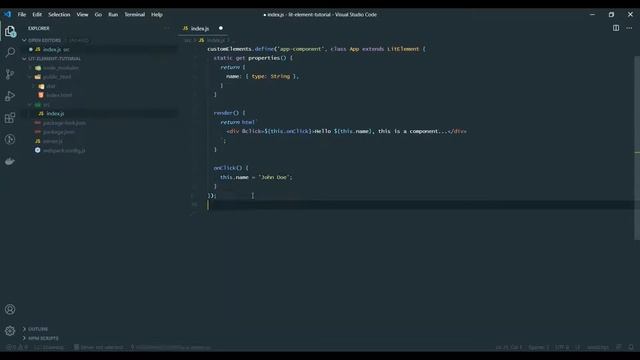Screen dimensions: 640x360
Task: Click the unsaved dot on index.js tab
Action: (x=221, y=28)
